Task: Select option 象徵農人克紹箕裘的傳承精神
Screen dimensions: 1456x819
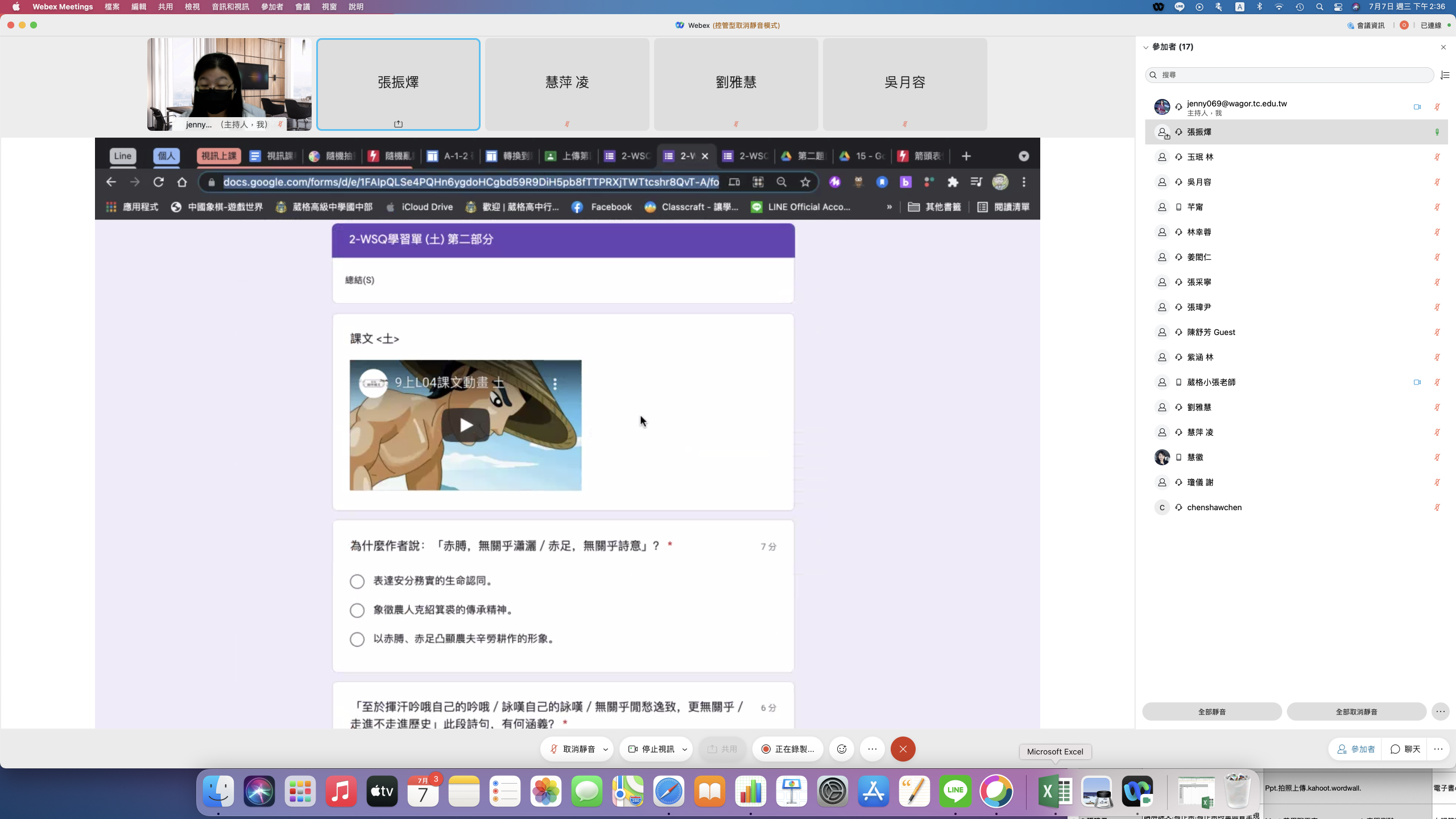Action: [357, 610]
